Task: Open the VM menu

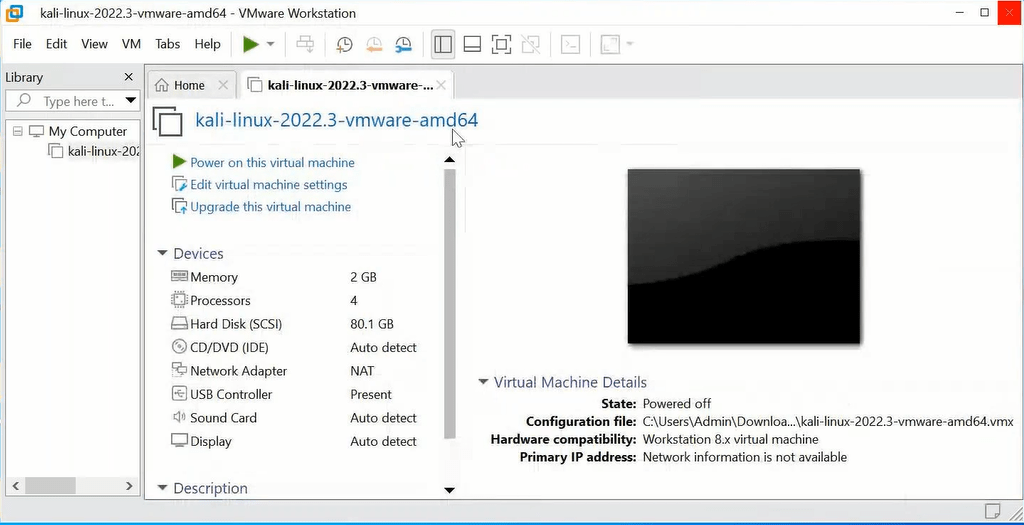Action: pyautogui.click(x=131, y=44)
